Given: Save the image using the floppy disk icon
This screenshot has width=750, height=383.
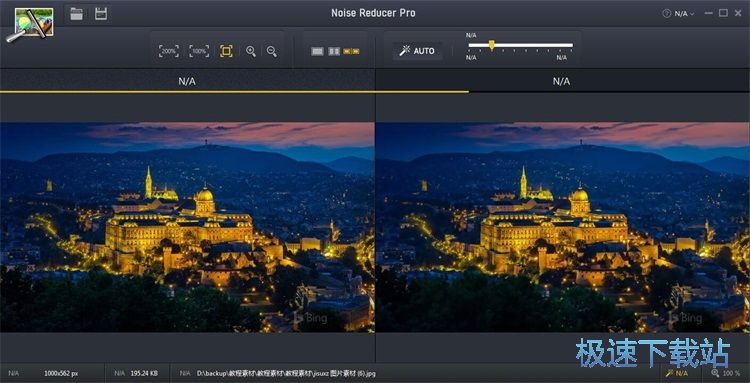Looking at the screenshot, I should 101,14.
